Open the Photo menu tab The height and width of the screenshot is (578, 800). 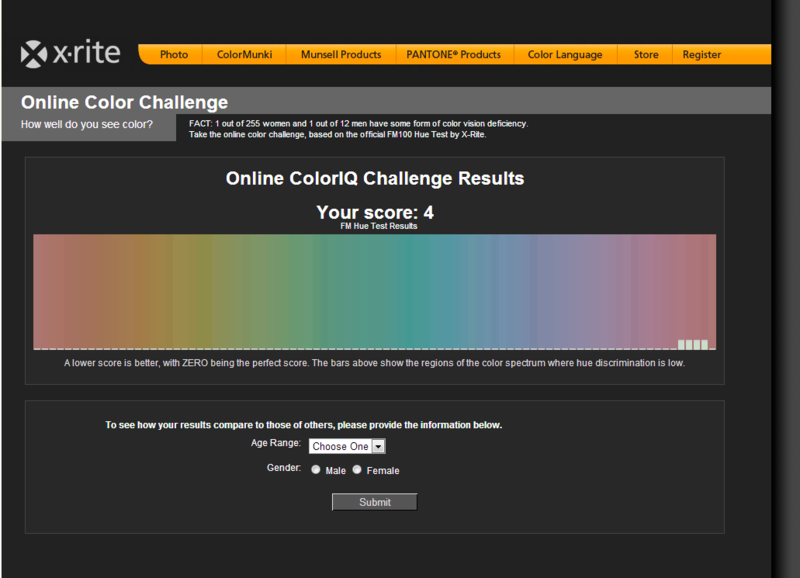(x=174, y=55)
